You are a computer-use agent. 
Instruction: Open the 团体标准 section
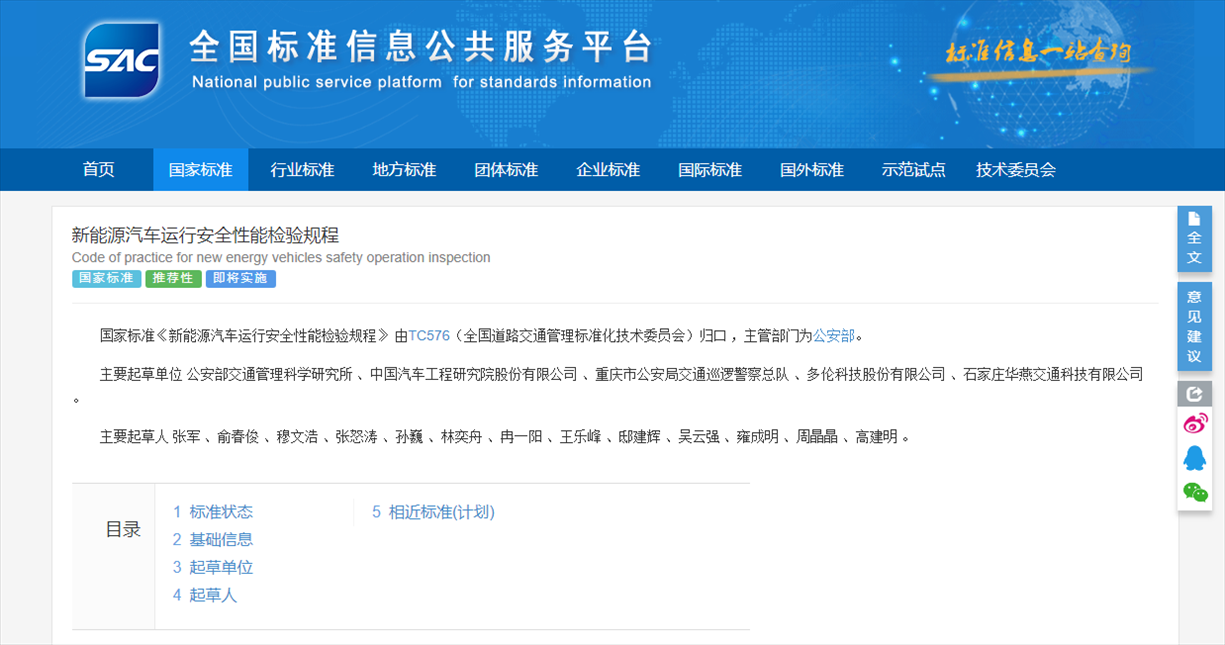click(506, 170)
